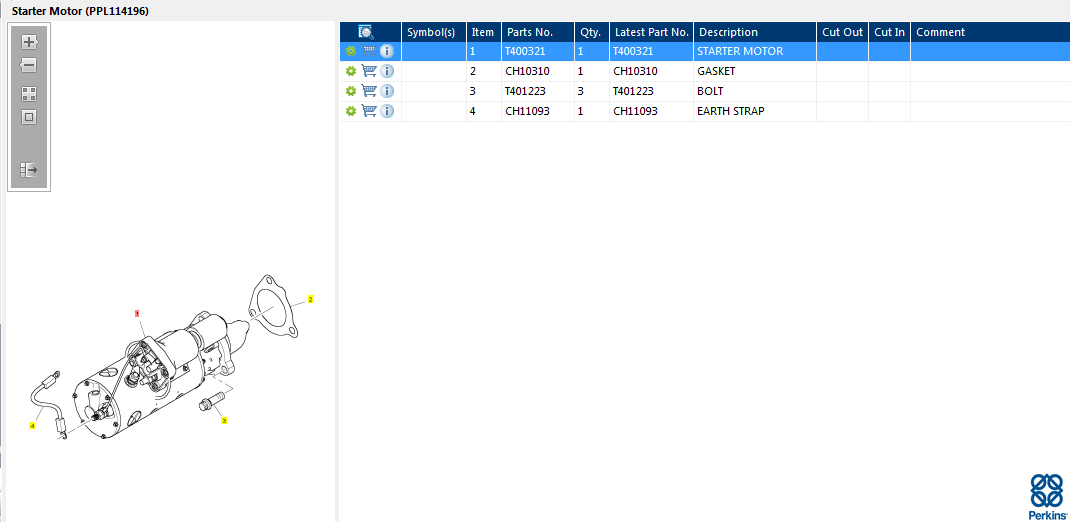
Task: Click callout 3 near the bolt
Action: point(224,421)
